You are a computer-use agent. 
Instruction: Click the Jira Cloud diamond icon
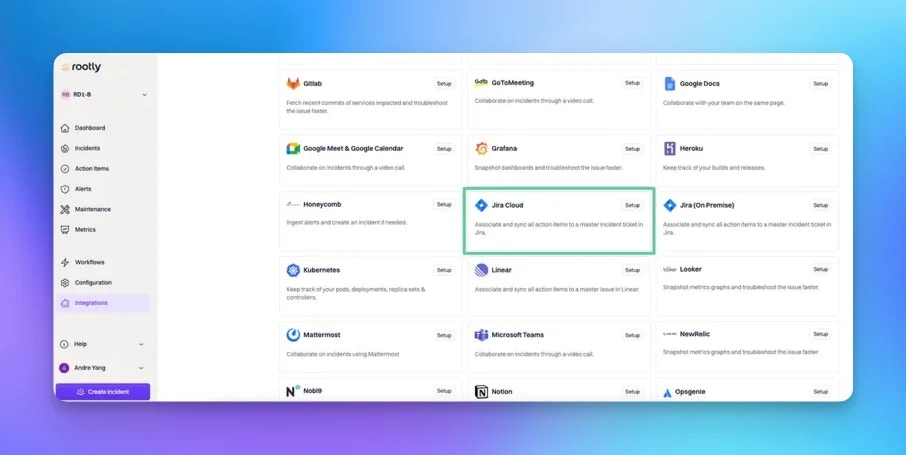tap(481, 205)
